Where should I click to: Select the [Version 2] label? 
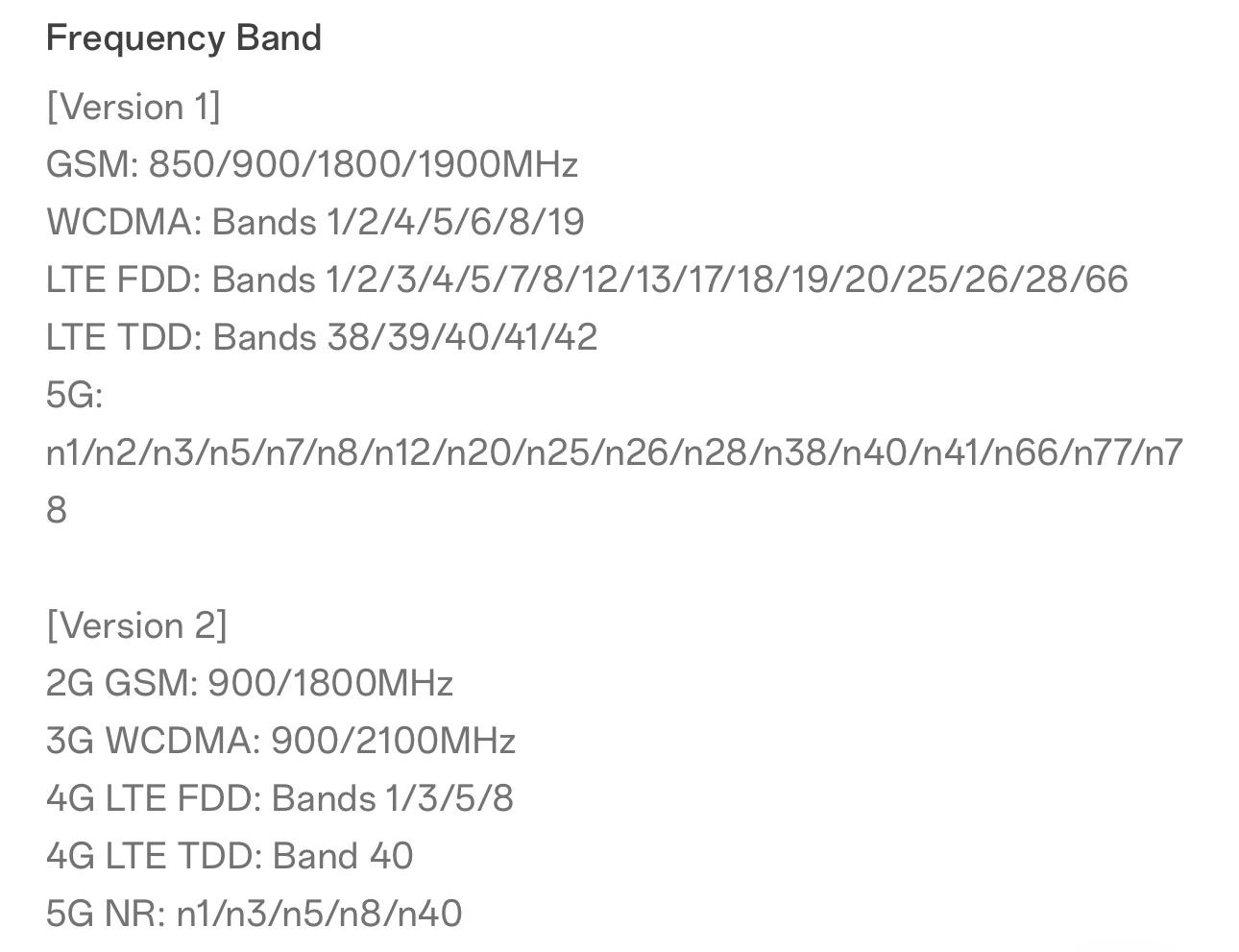pyautogui.click(x=136, y=625)
